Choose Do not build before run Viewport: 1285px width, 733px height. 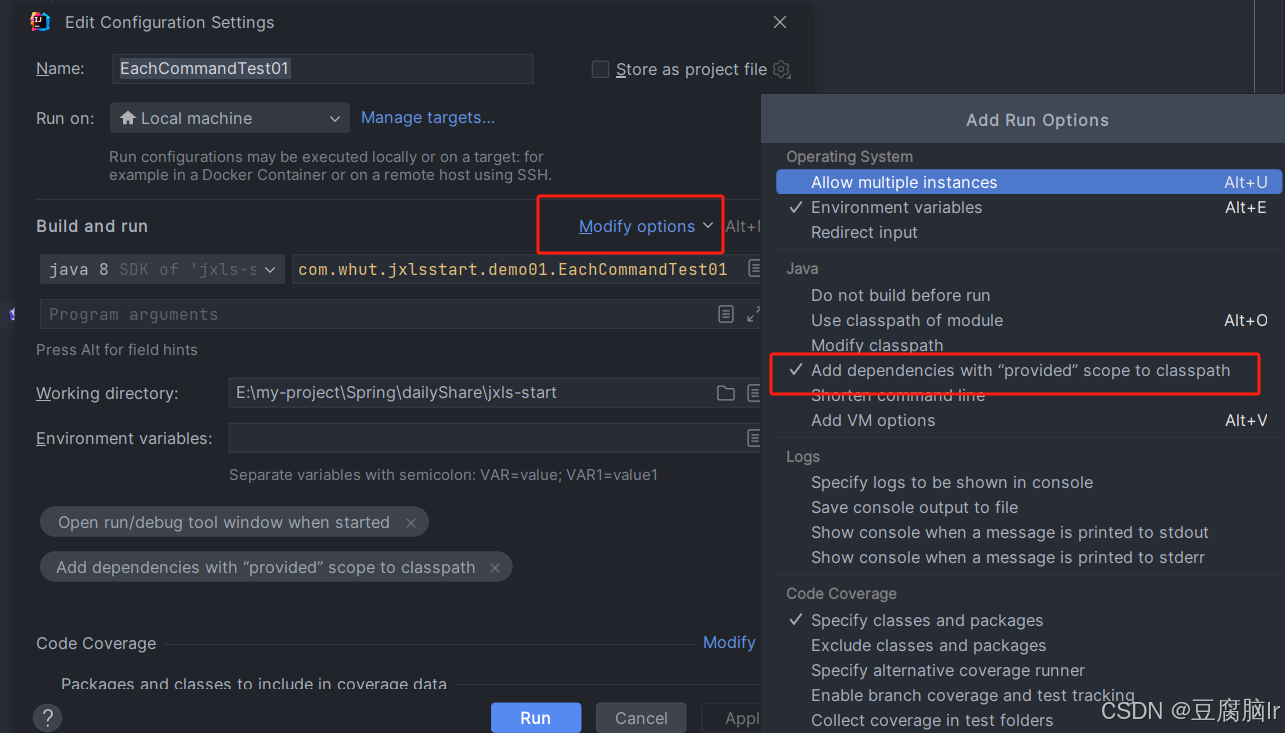tap(1029, 295)
